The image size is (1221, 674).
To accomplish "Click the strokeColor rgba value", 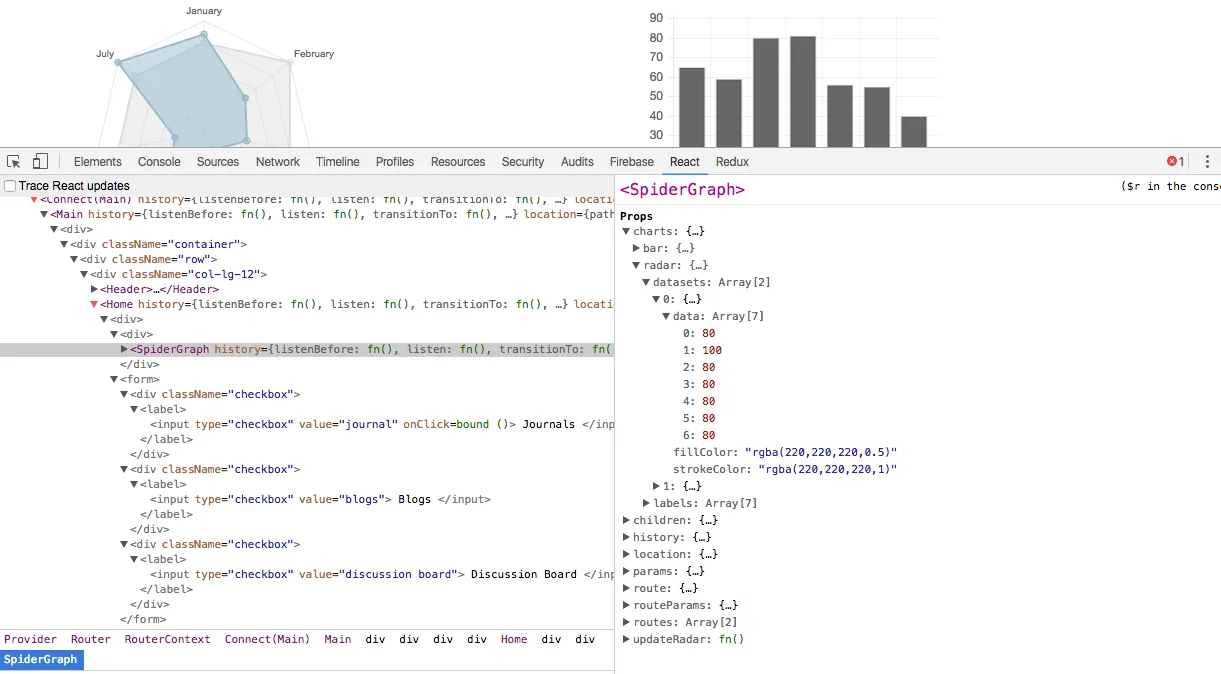I will tap(827, 469).
